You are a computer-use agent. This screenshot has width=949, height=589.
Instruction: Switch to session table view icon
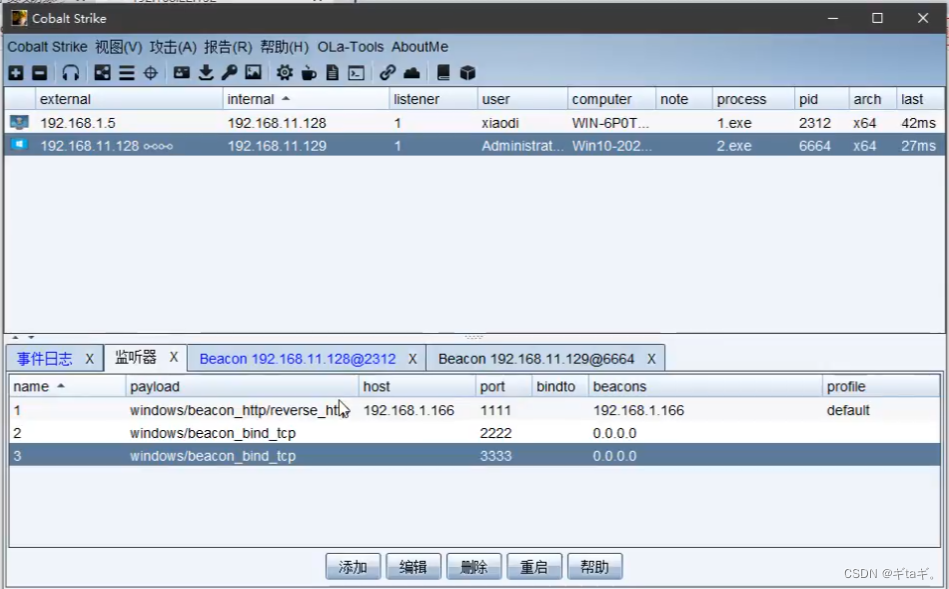(x=126, y=73)
